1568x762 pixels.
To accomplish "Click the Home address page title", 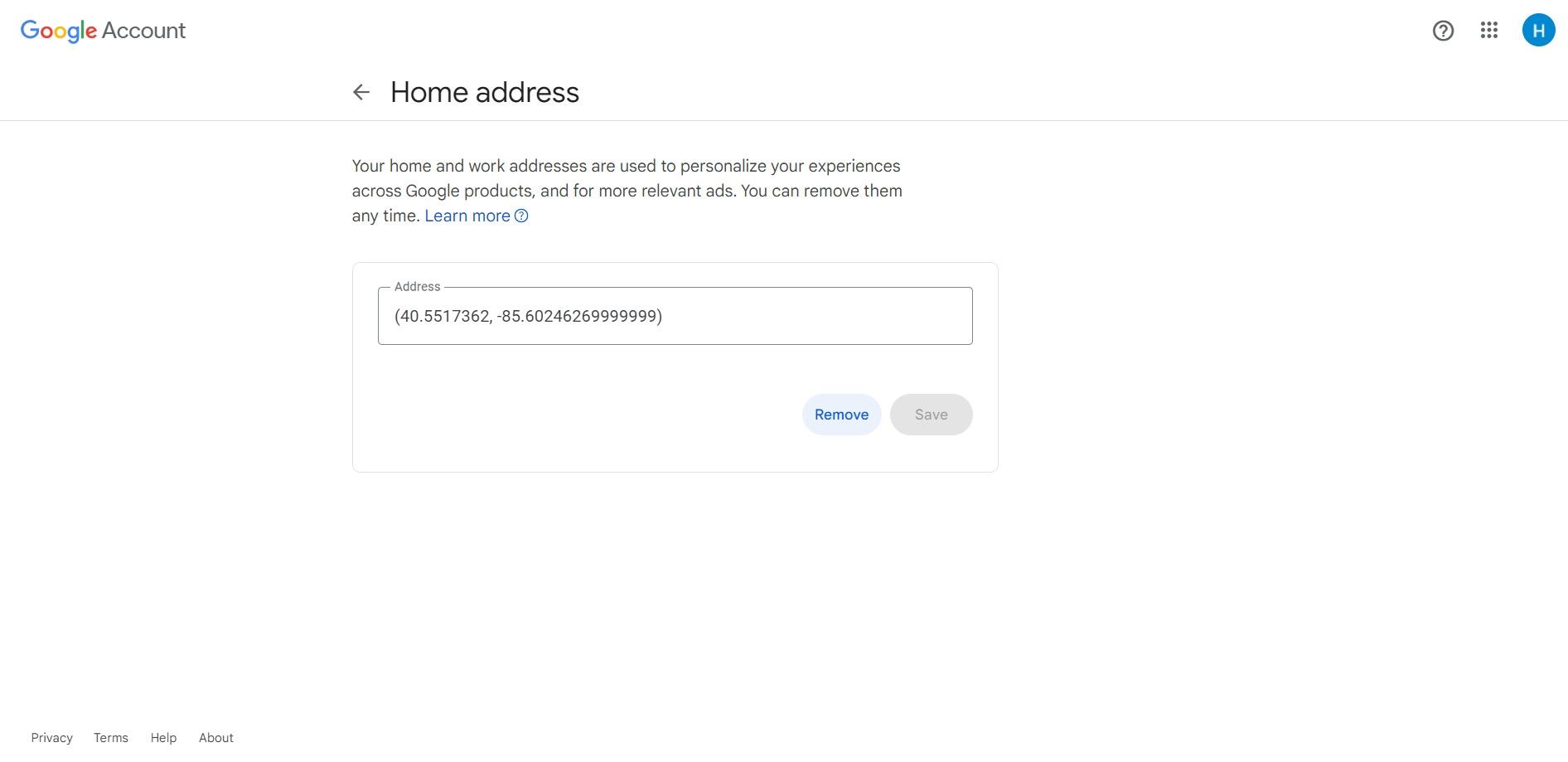I will coord(484,92).
